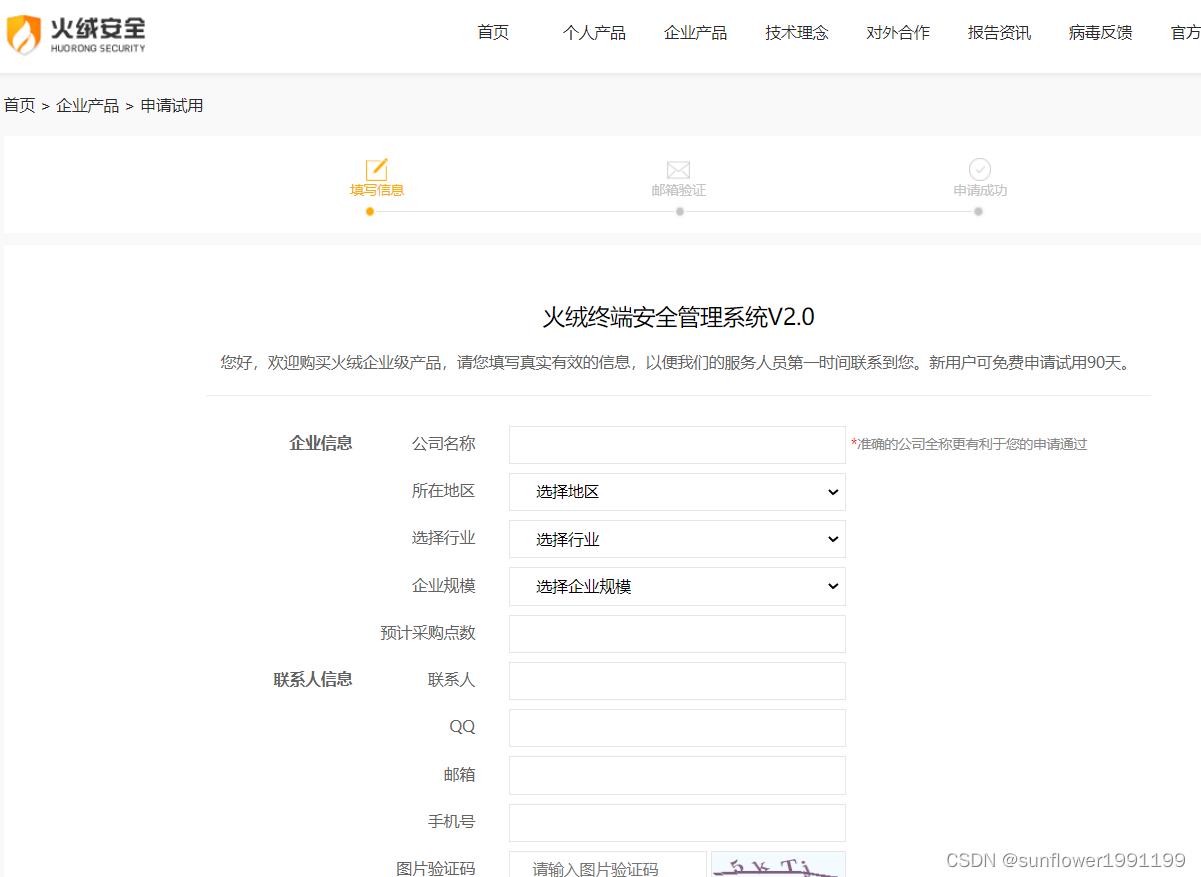Open the 首页 navigation menu item

493,33
